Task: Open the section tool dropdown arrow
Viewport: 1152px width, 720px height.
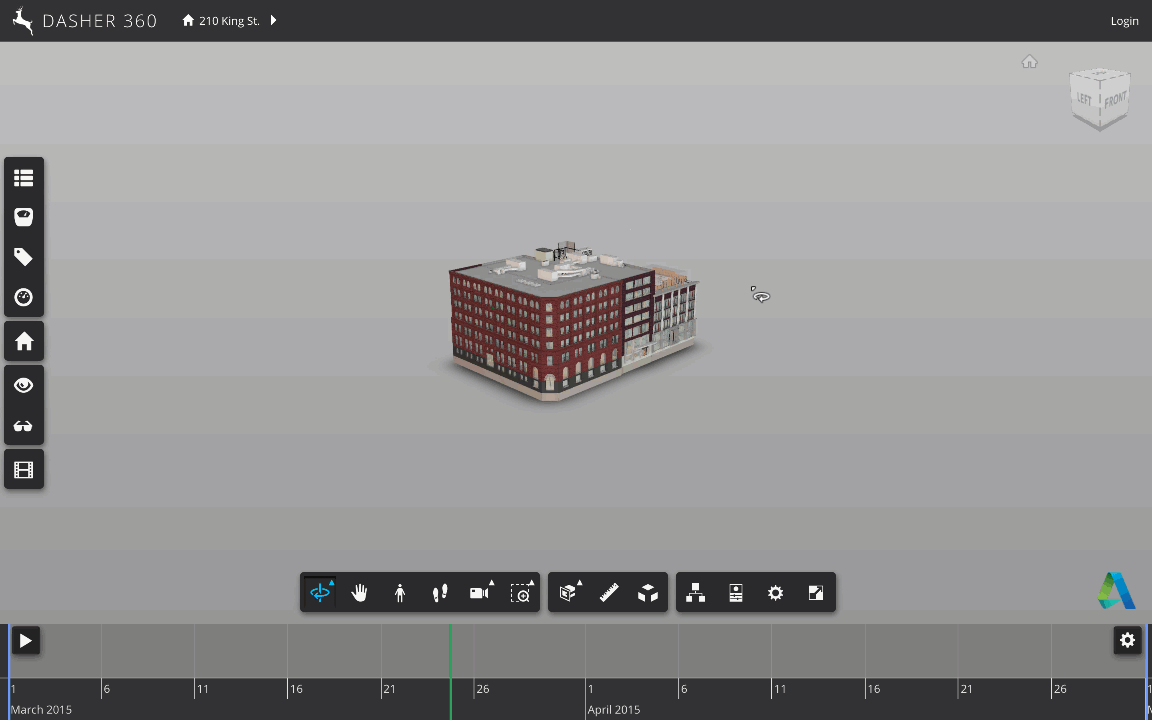Action: 578,581
